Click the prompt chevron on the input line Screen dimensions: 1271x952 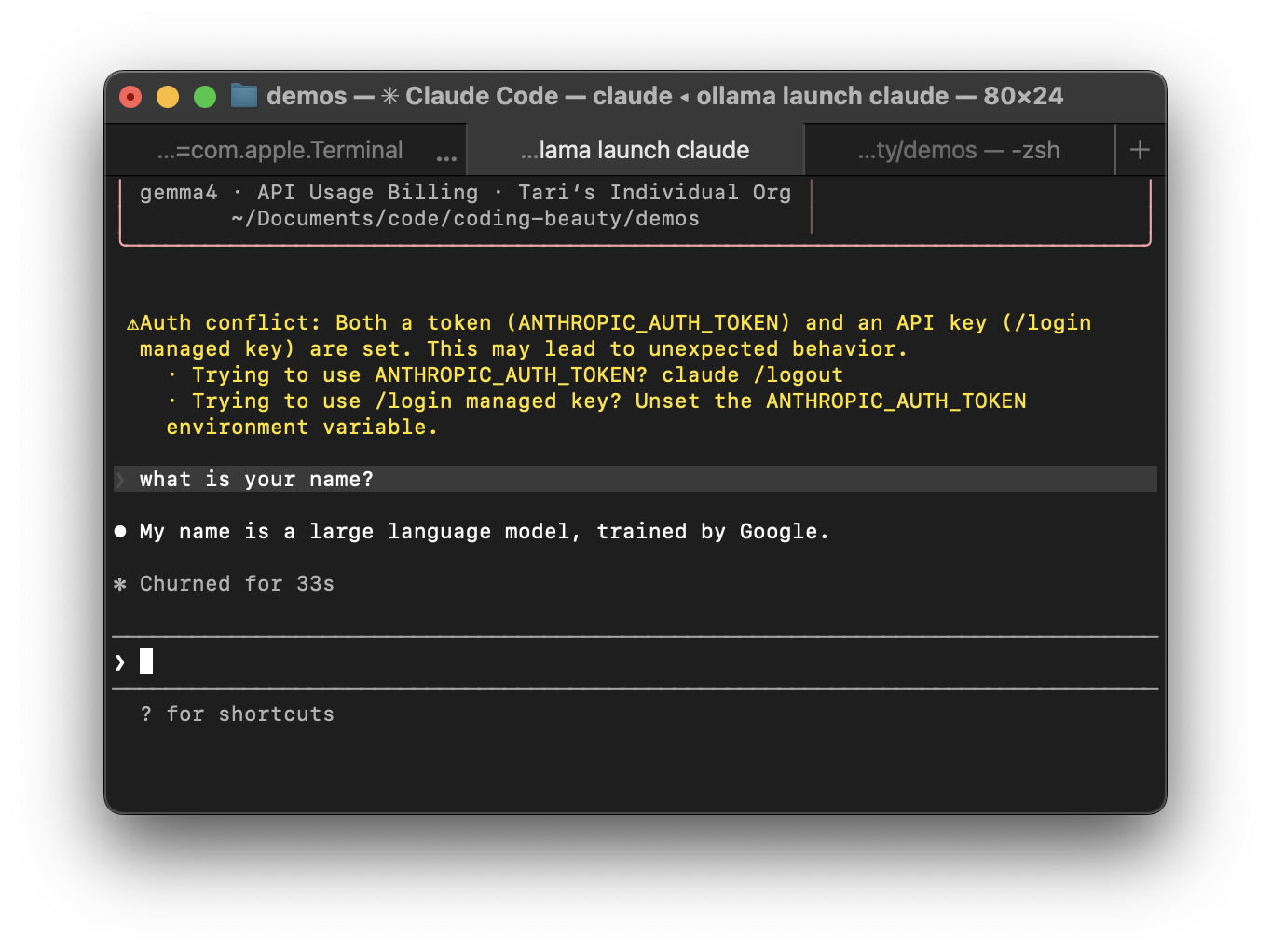120,662
